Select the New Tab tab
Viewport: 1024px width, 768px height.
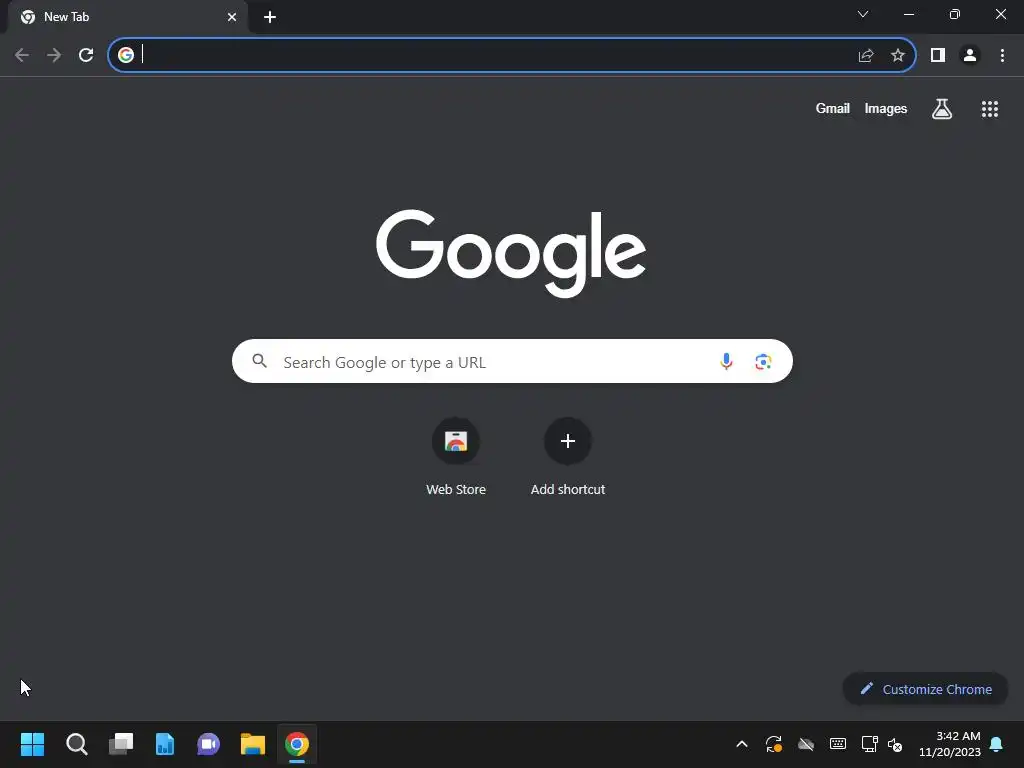coord(127,17)
